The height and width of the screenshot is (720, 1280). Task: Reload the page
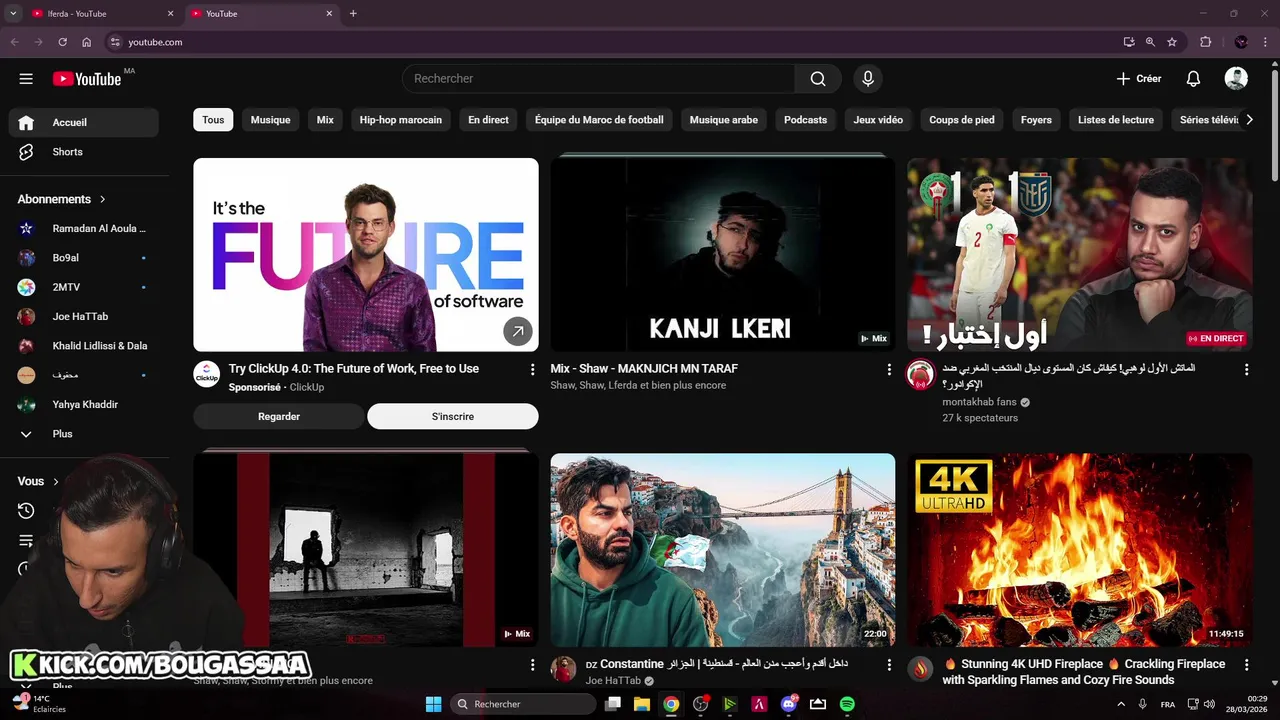(62, 42)
